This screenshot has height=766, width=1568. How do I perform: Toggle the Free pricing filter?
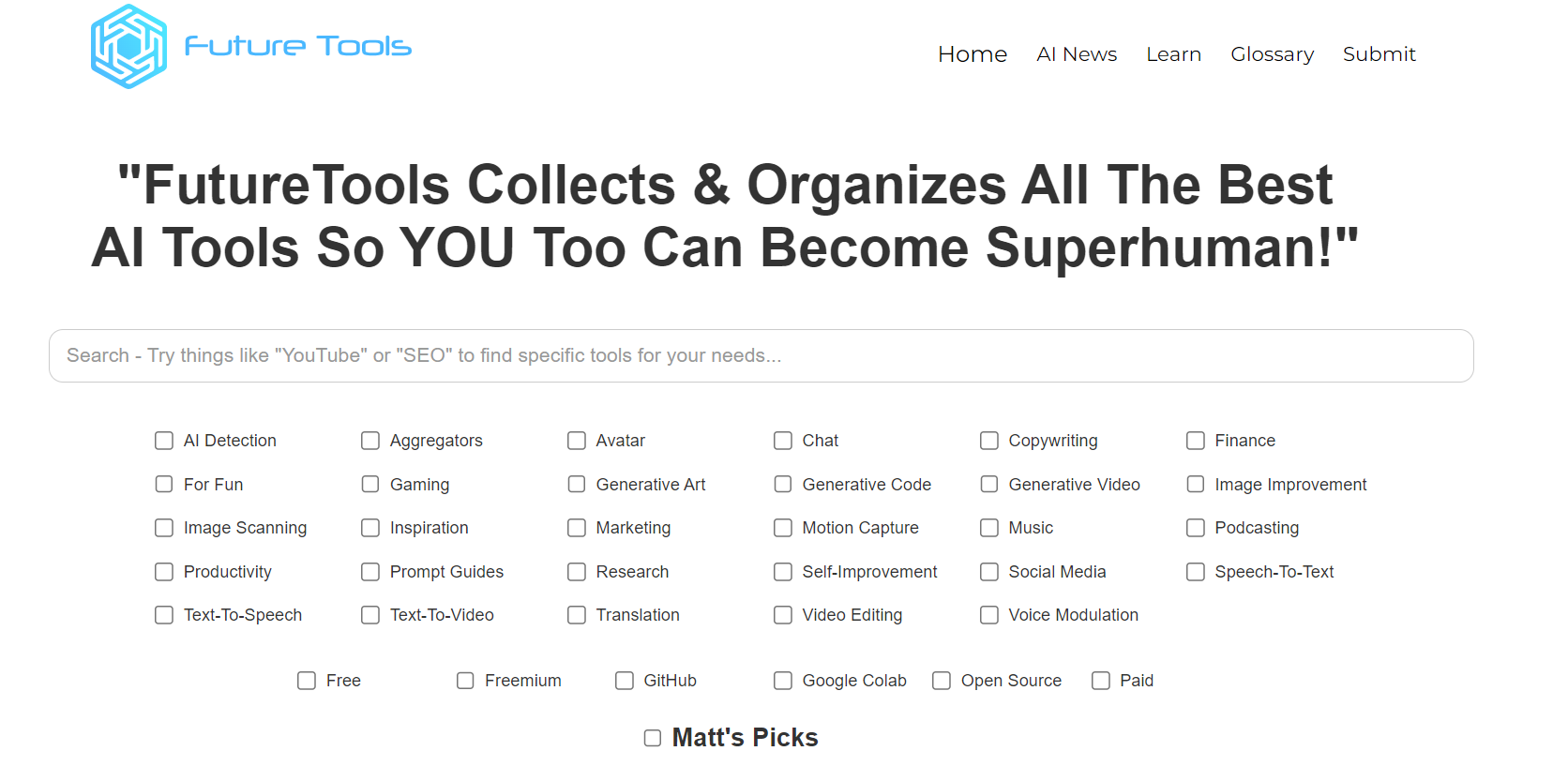[307, 681]
